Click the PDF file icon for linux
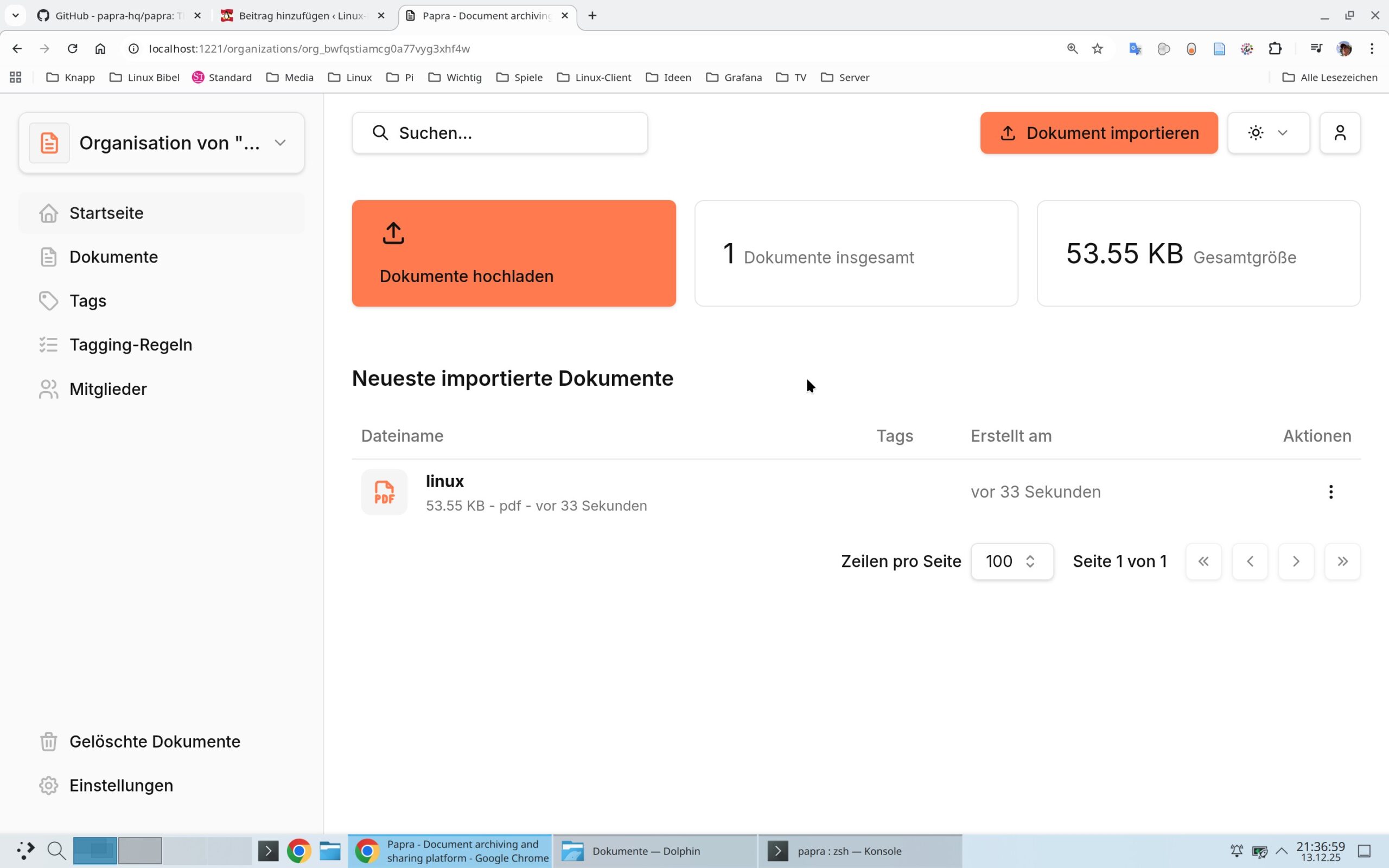The image size is (1389, 868). tap(384, 492)
